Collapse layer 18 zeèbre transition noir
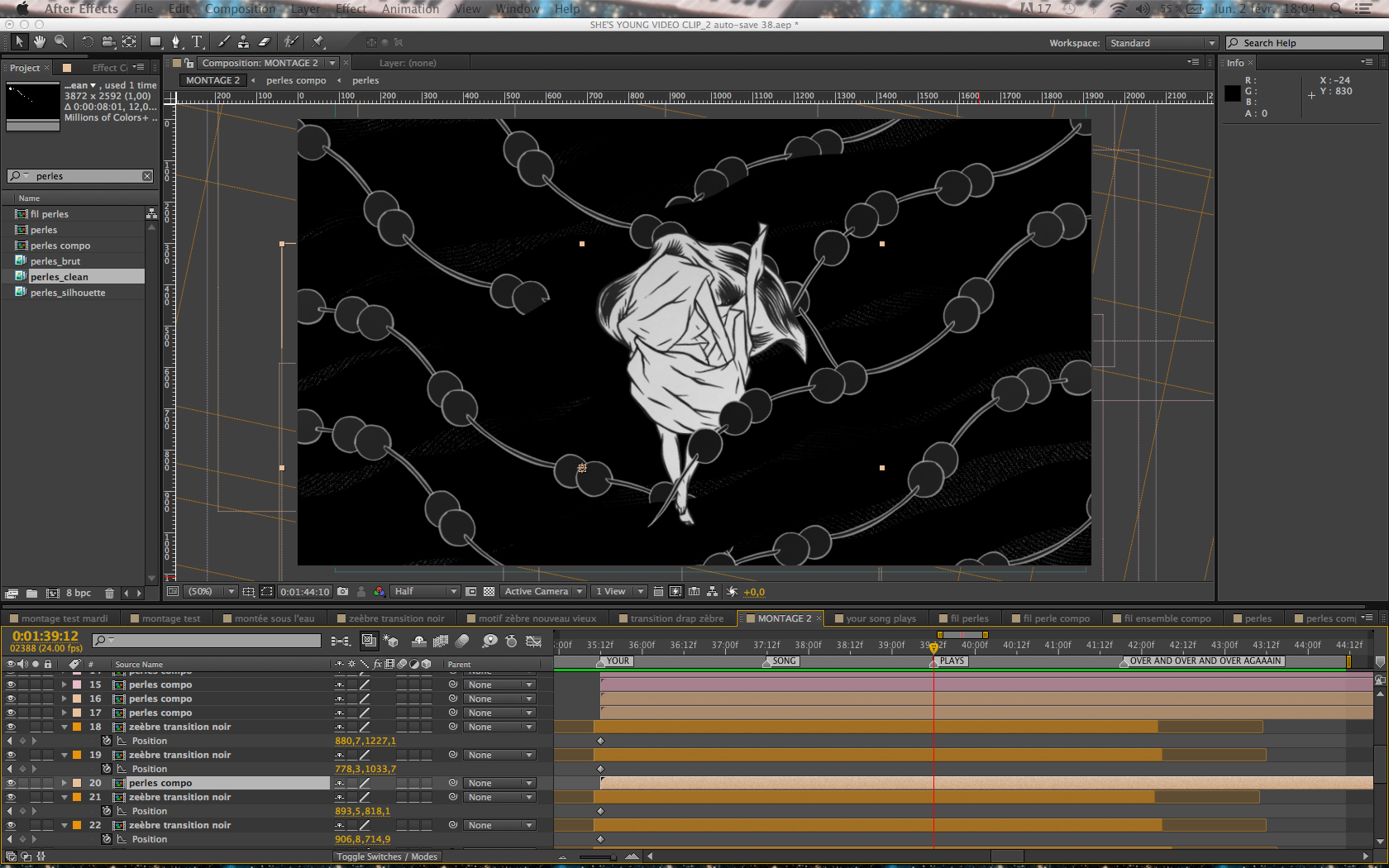Screen dimensions: 1389x868 pos(64,727)
